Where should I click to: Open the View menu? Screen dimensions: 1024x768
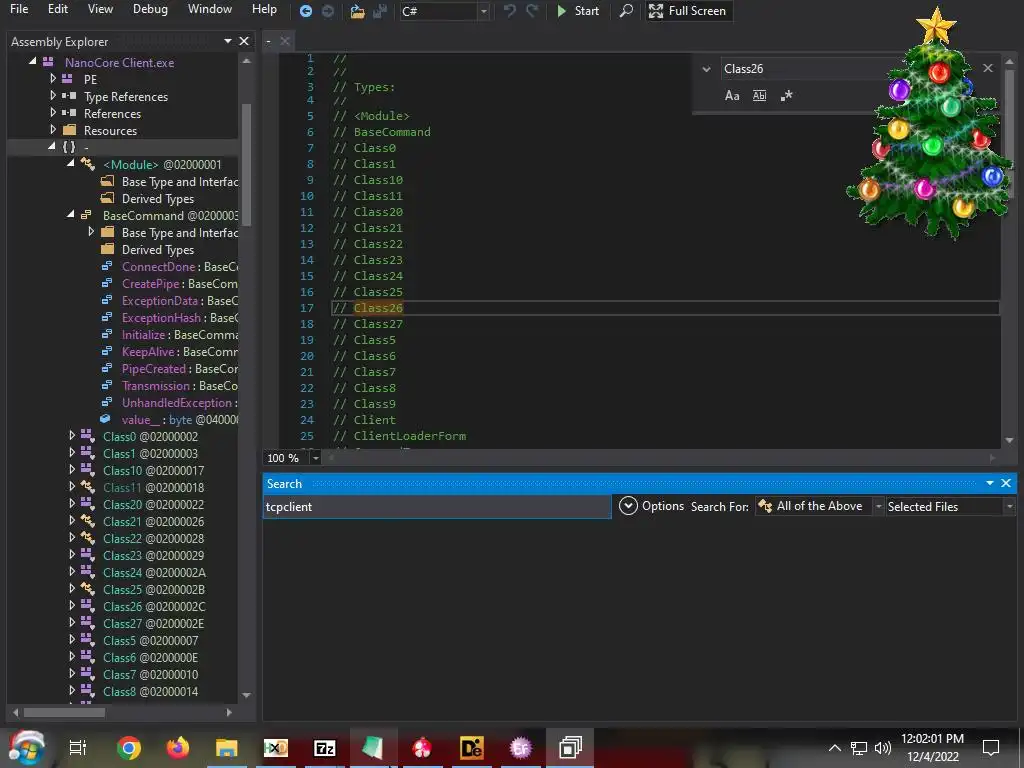pyautogui.click(x=100, y=9)
